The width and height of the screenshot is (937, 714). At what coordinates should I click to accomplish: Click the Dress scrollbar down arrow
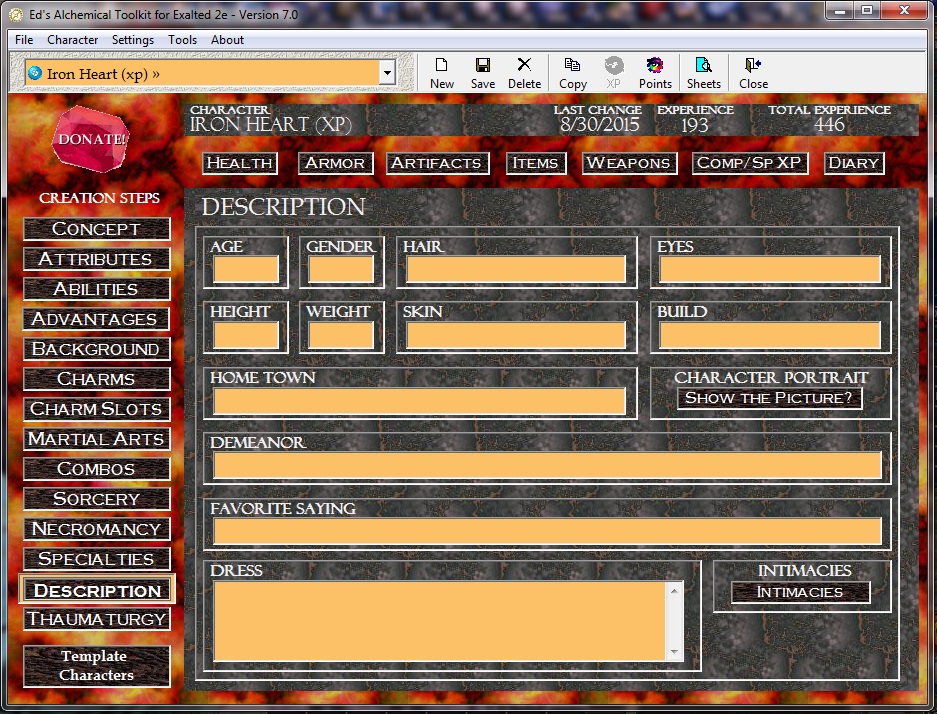click(x=674, y=652)
